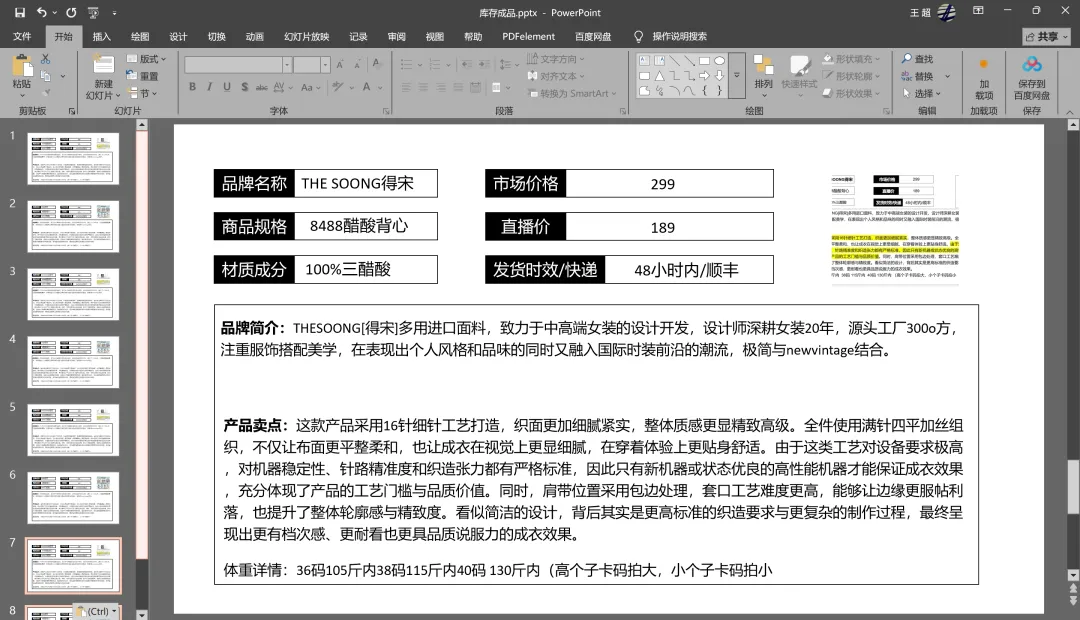Toggle text Shadow formatting
Viewport: 1080px width, 620px height.
[245, 87]
